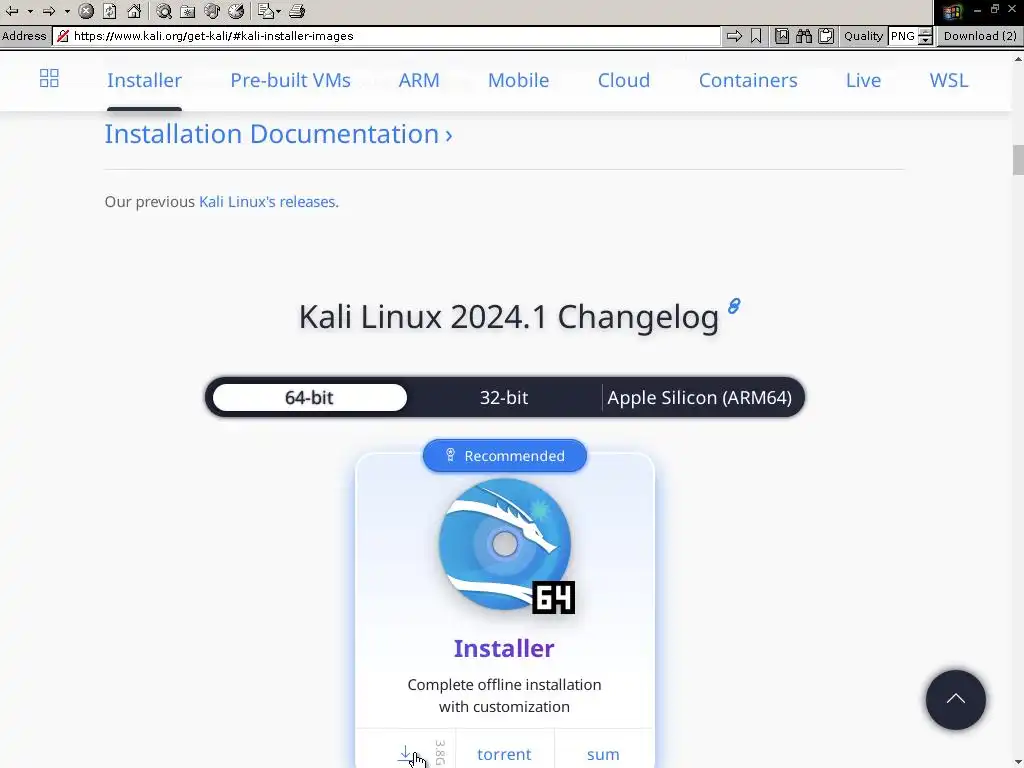Open the grid overview icon in Kali nav
This screenshot has width=1024, height=768.
(49, 78)
